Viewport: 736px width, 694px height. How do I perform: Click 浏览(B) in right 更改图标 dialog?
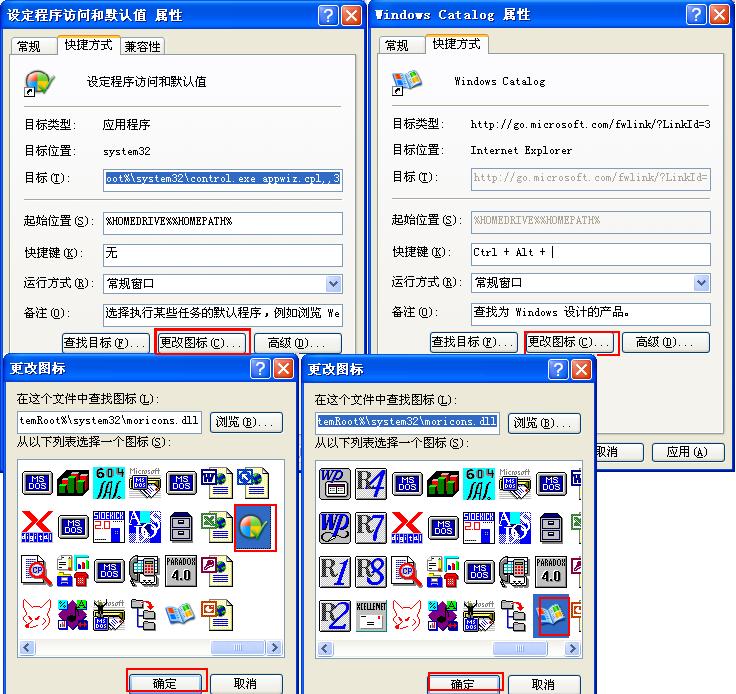tap(544, 423)
